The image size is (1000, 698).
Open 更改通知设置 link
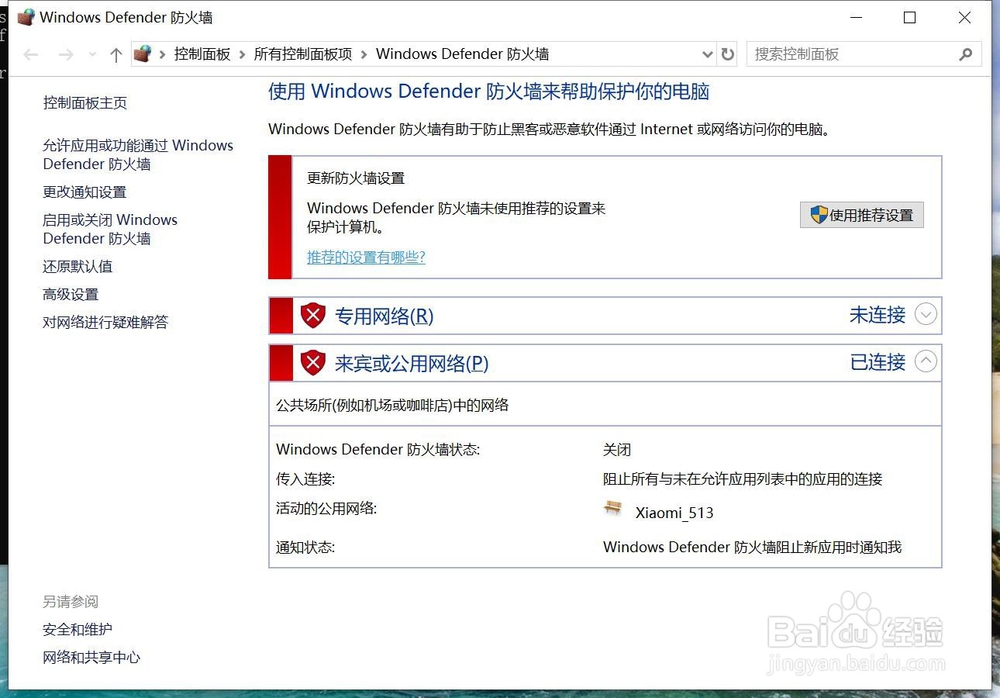pyautogui.click(x=85, y=192)
